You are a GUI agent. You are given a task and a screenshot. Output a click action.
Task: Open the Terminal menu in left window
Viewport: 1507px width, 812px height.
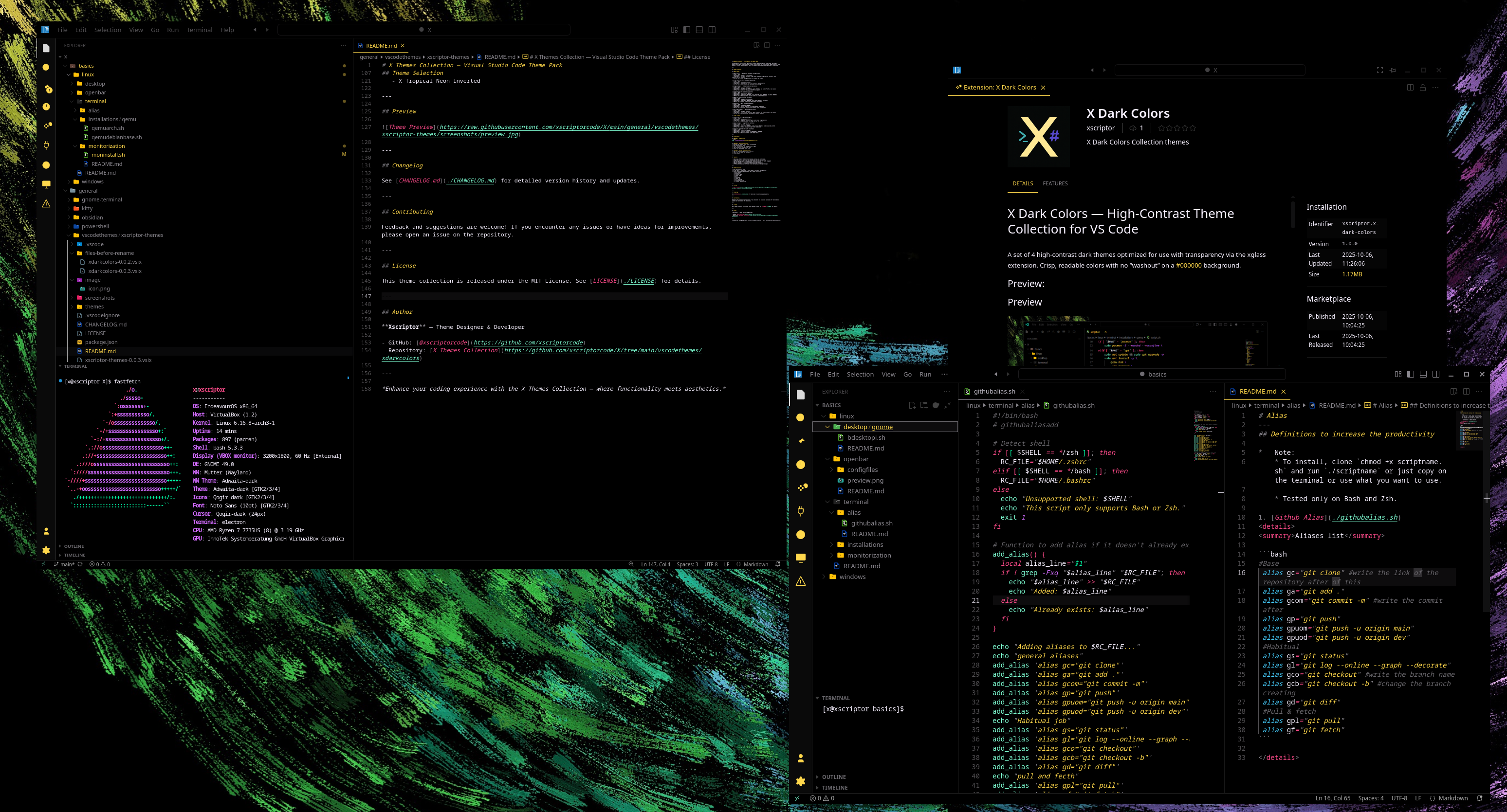click(x=199, y=30)
